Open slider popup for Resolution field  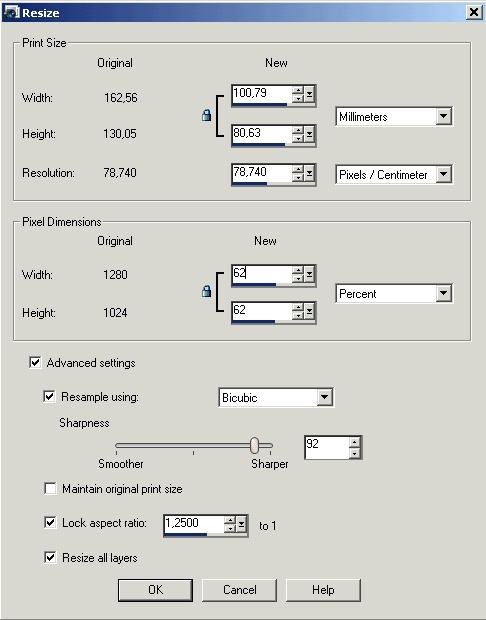309,174
